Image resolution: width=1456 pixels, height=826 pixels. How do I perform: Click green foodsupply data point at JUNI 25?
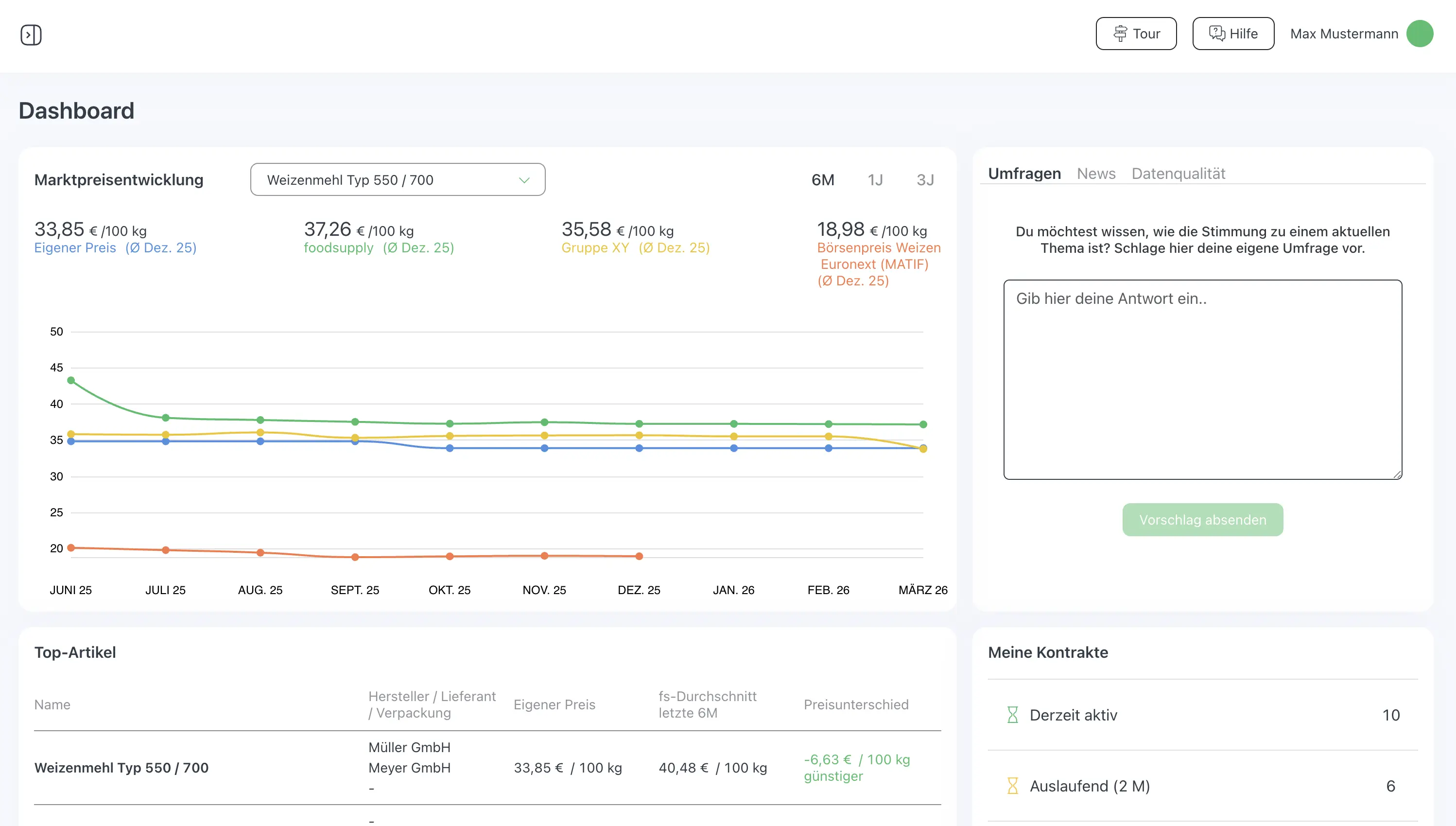(x=71, y=381)
